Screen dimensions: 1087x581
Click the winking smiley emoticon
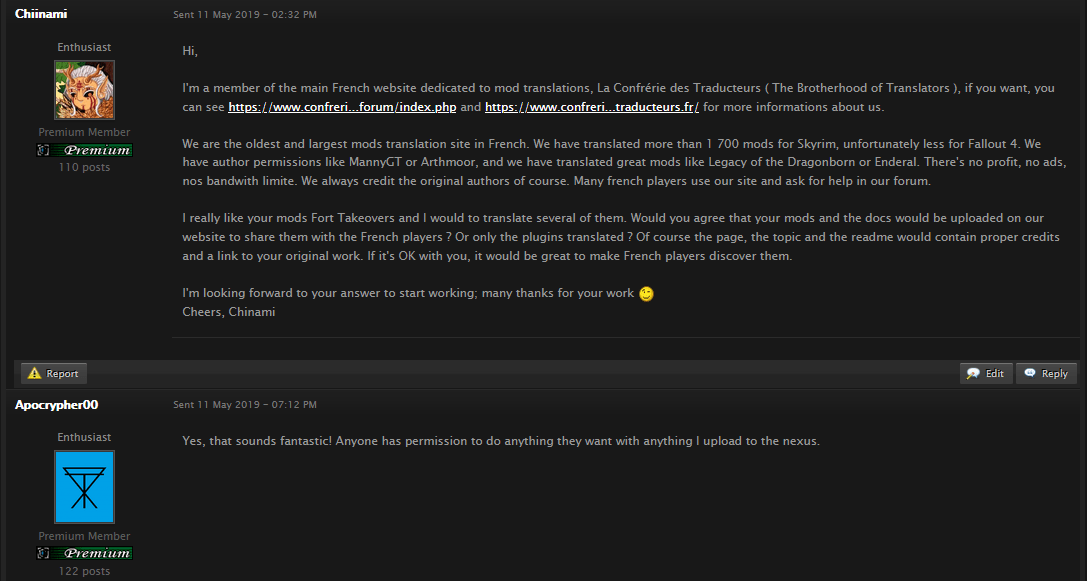point(646,294)
